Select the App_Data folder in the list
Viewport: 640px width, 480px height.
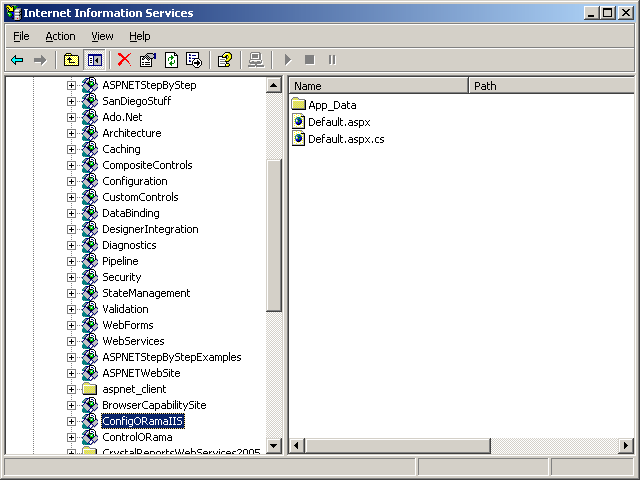pos(332,105)
